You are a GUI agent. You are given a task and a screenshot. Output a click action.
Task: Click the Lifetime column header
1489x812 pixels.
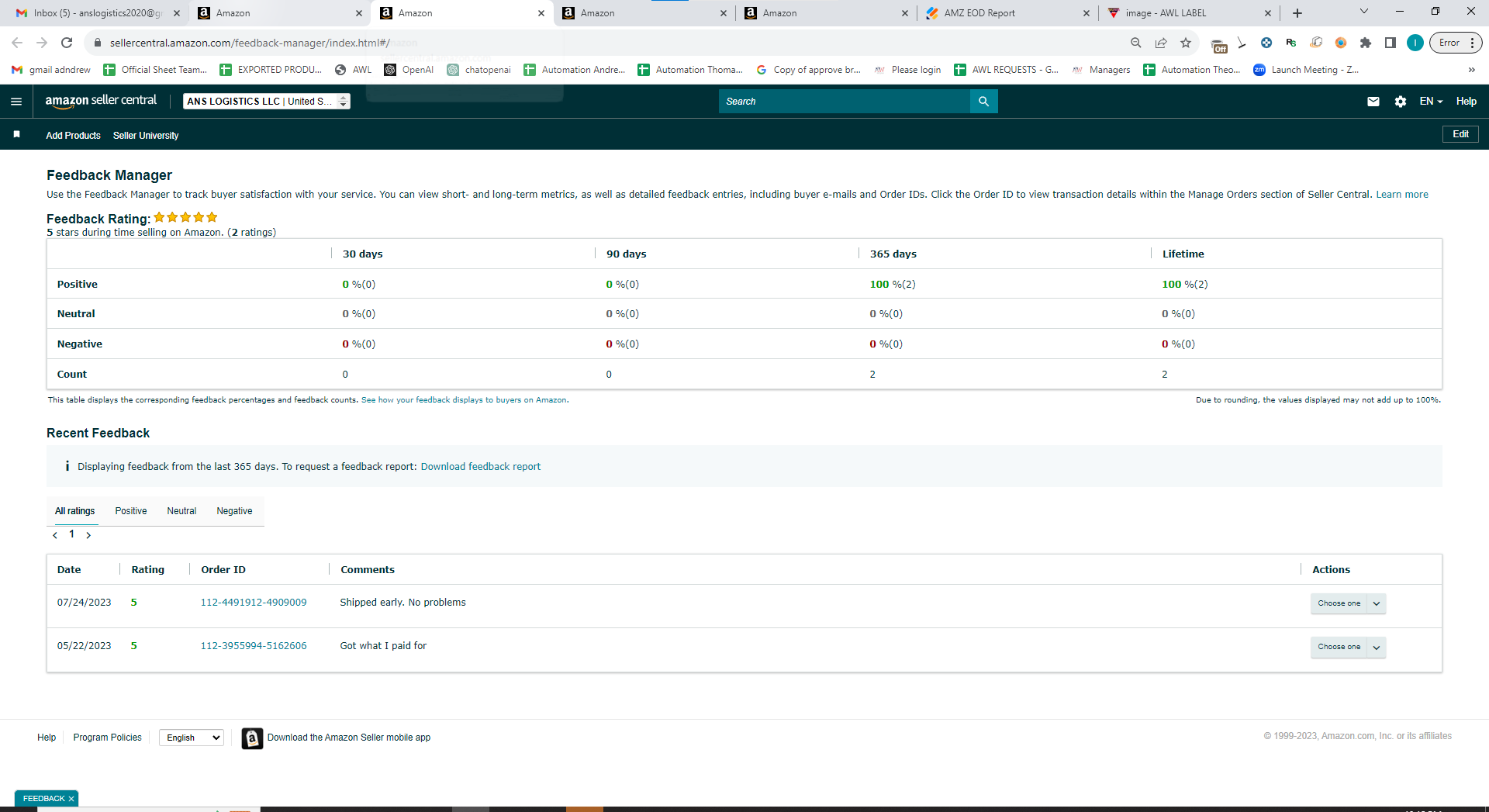coord(1183,254)
